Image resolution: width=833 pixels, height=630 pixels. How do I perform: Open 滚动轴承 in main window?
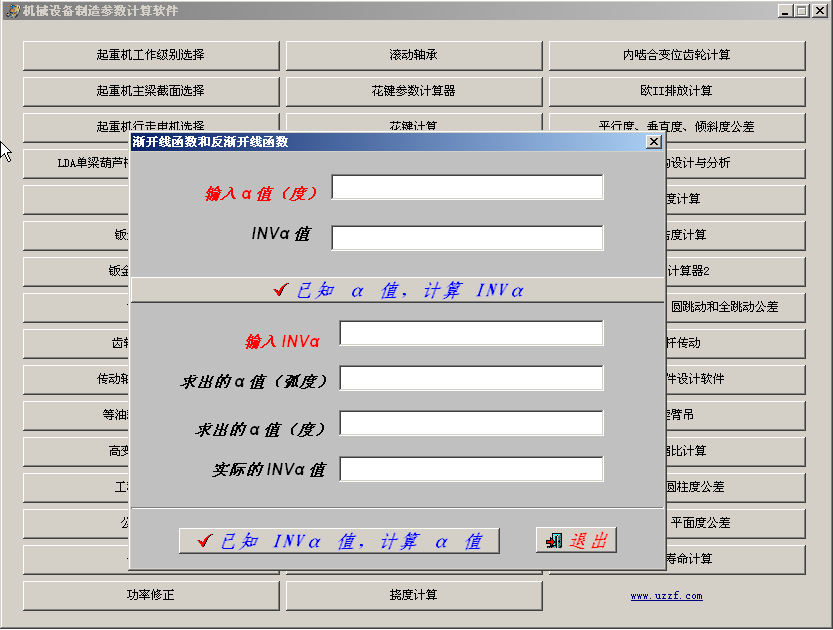click(x=414, y=55)
